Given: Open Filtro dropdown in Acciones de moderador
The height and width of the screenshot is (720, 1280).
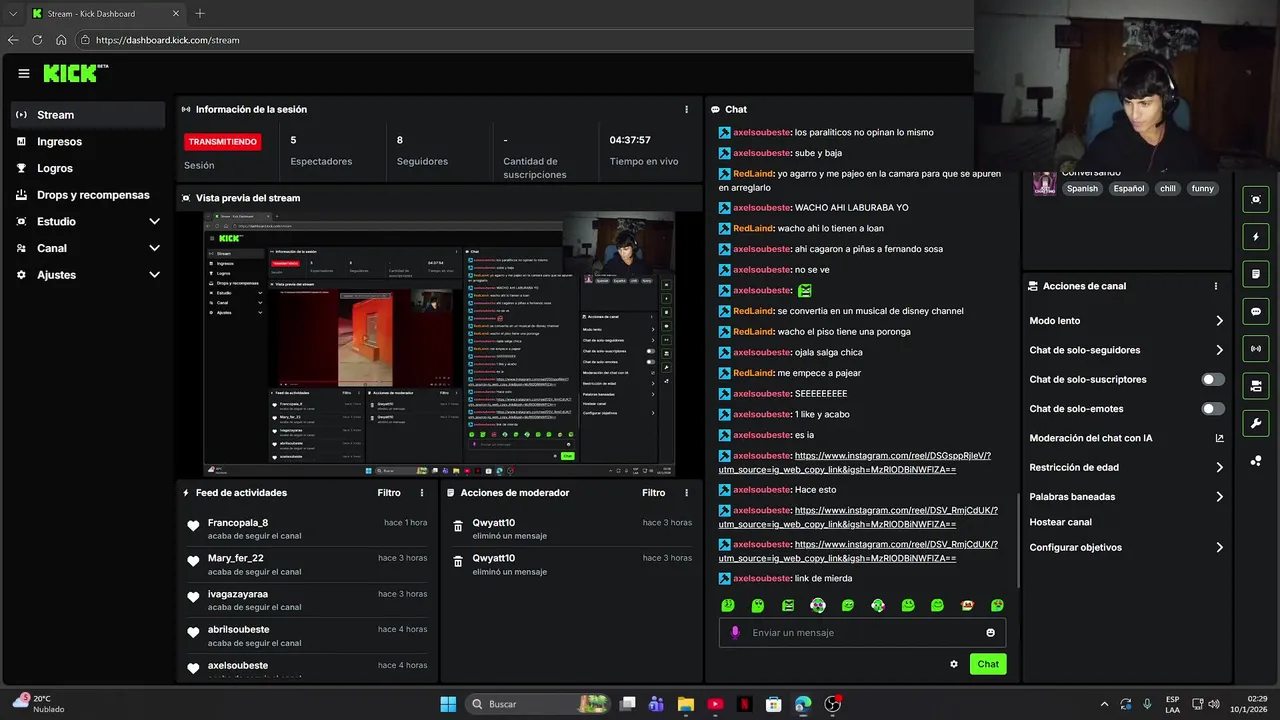Looking at the screenshot, I should pos(653,493).
